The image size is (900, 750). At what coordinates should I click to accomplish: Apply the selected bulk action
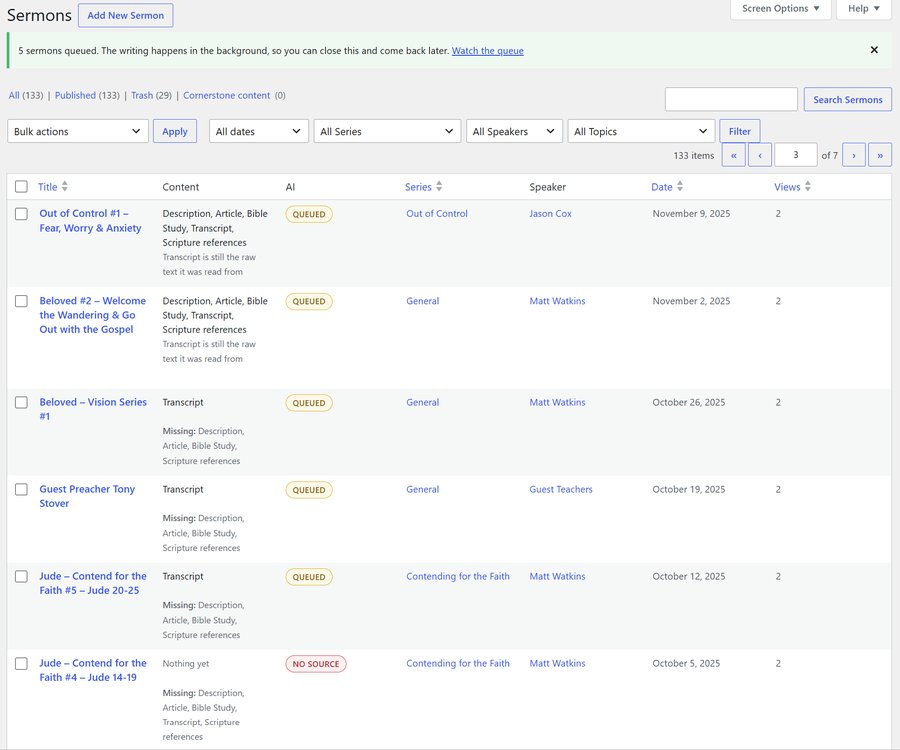tap(174, 131)
